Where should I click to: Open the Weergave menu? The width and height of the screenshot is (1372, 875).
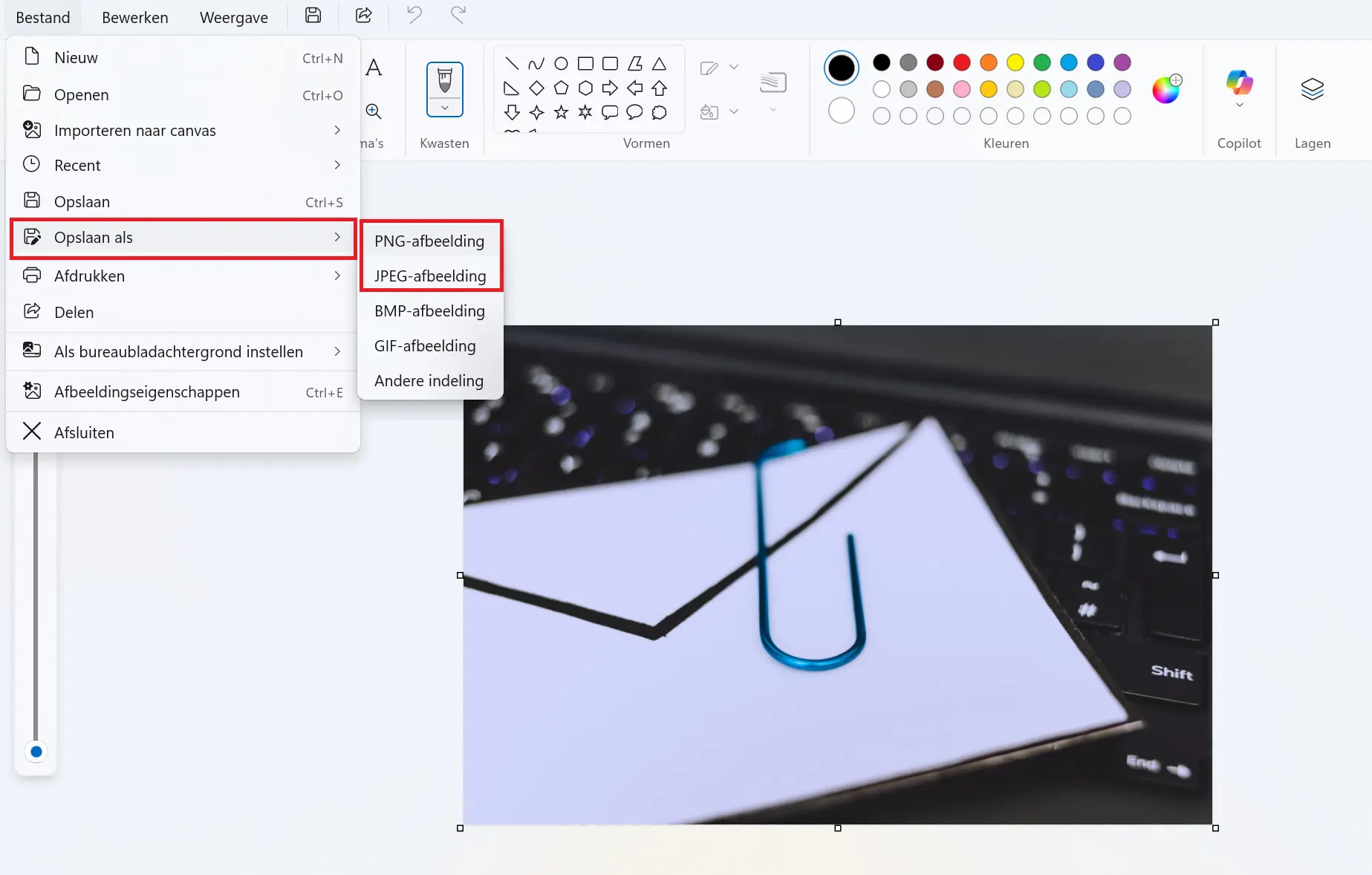pos(234,17)
